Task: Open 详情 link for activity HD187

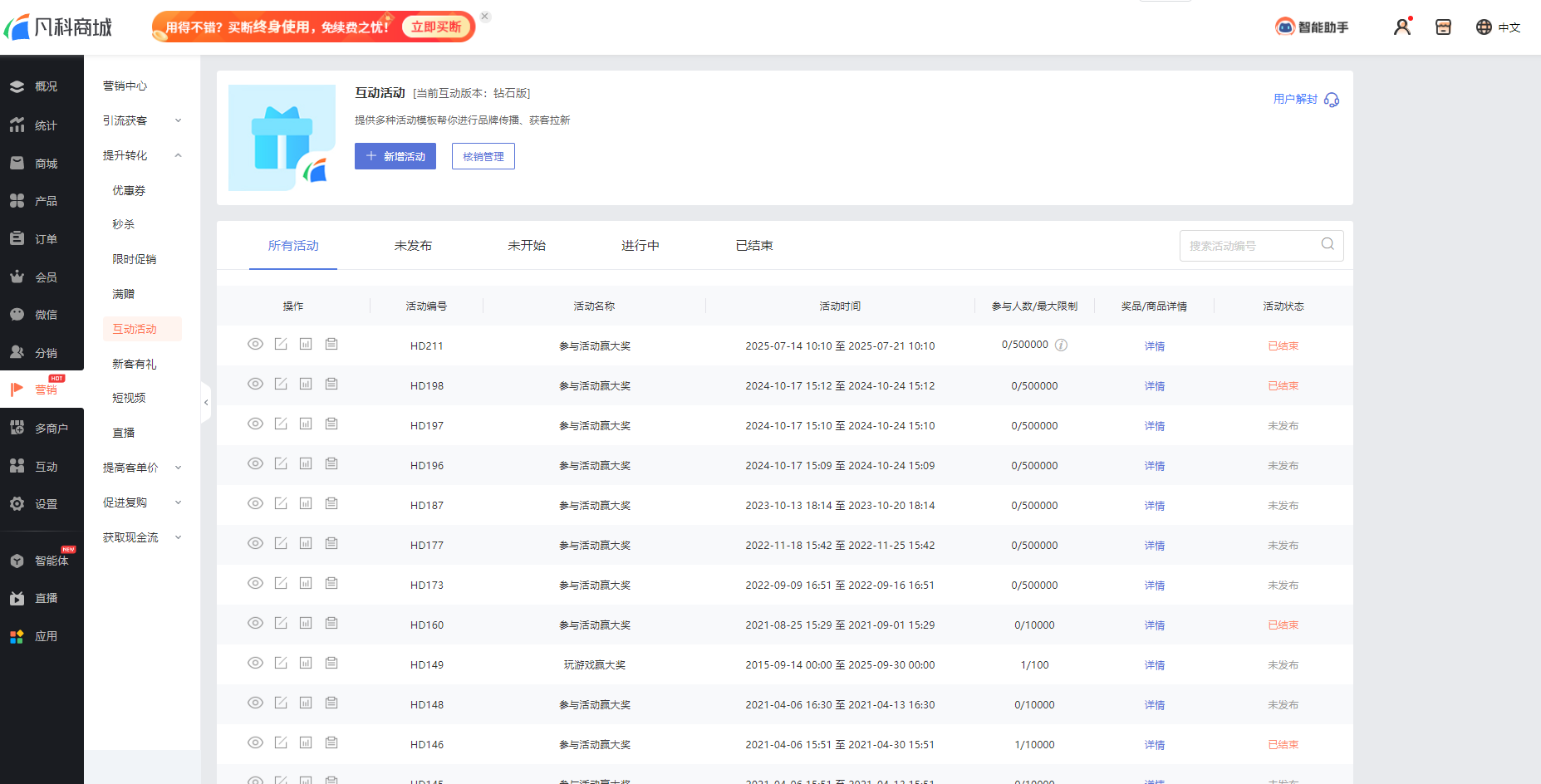Action: [1154, 506]
